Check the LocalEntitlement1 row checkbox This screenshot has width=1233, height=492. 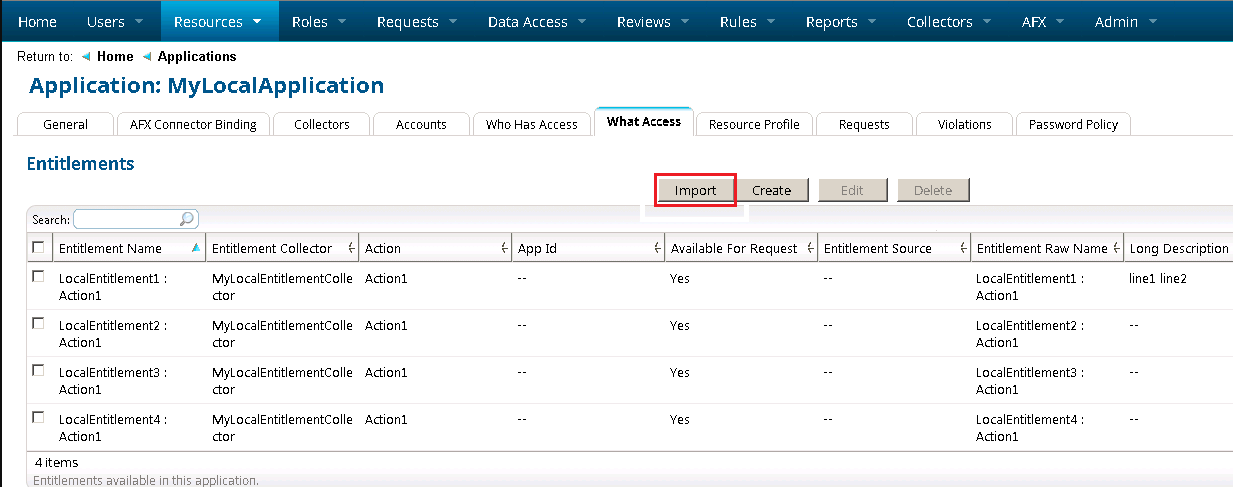click(38, 277)
